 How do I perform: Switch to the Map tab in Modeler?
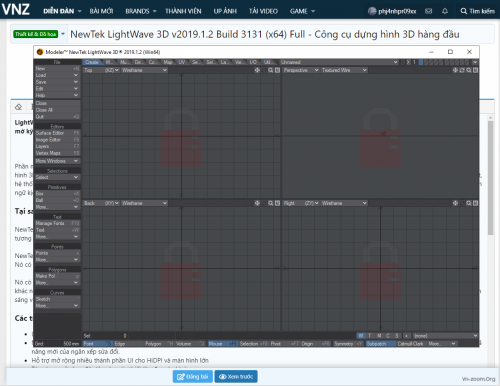coord(168,62)
